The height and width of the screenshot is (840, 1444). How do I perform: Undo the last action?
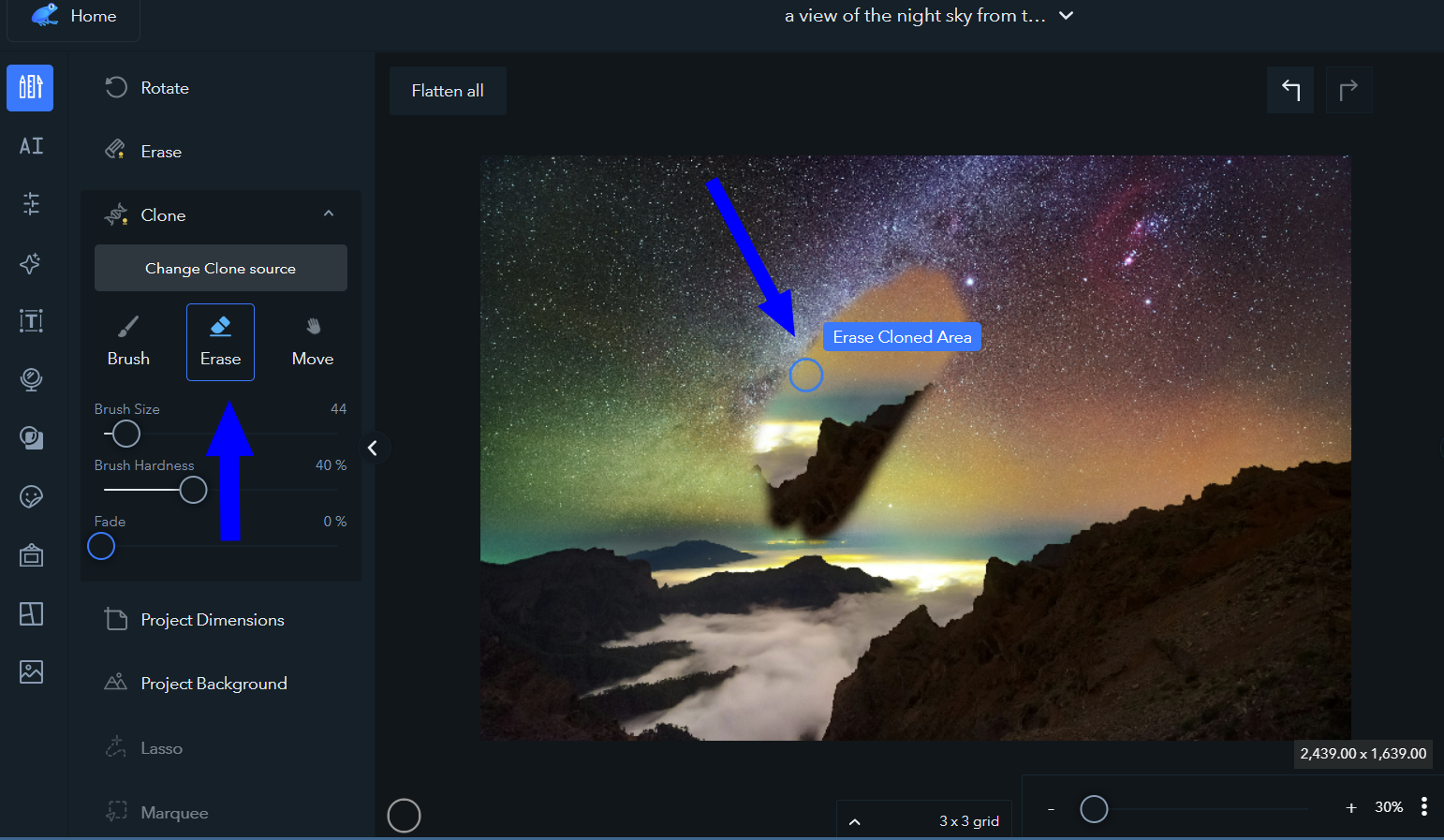click(1290, 90)
